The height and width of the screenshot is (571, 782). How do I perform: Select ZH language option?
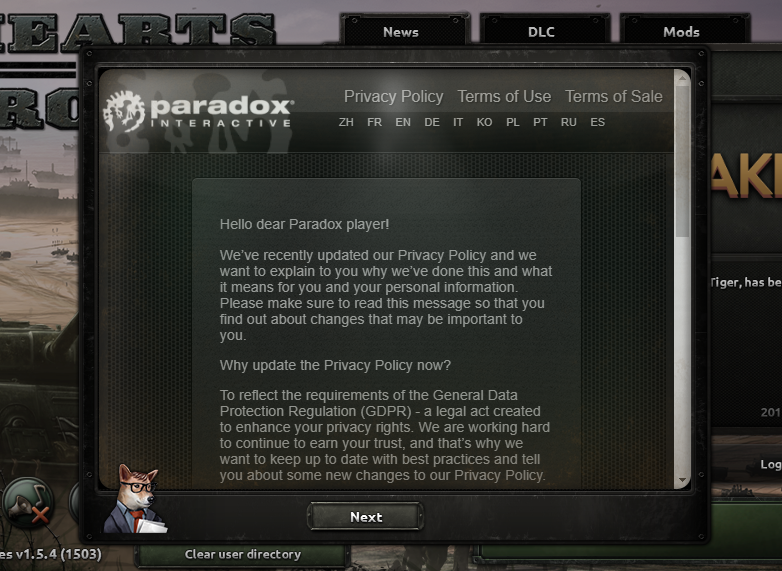(346, 122)
